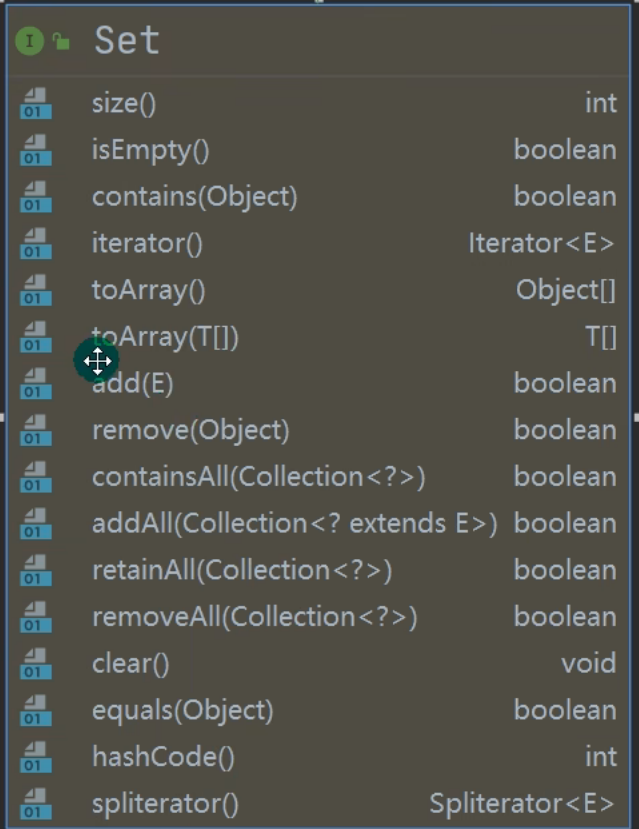
Task: Select addAll(Collection<? extends E>) method
Action: click(x=294, y=524)
